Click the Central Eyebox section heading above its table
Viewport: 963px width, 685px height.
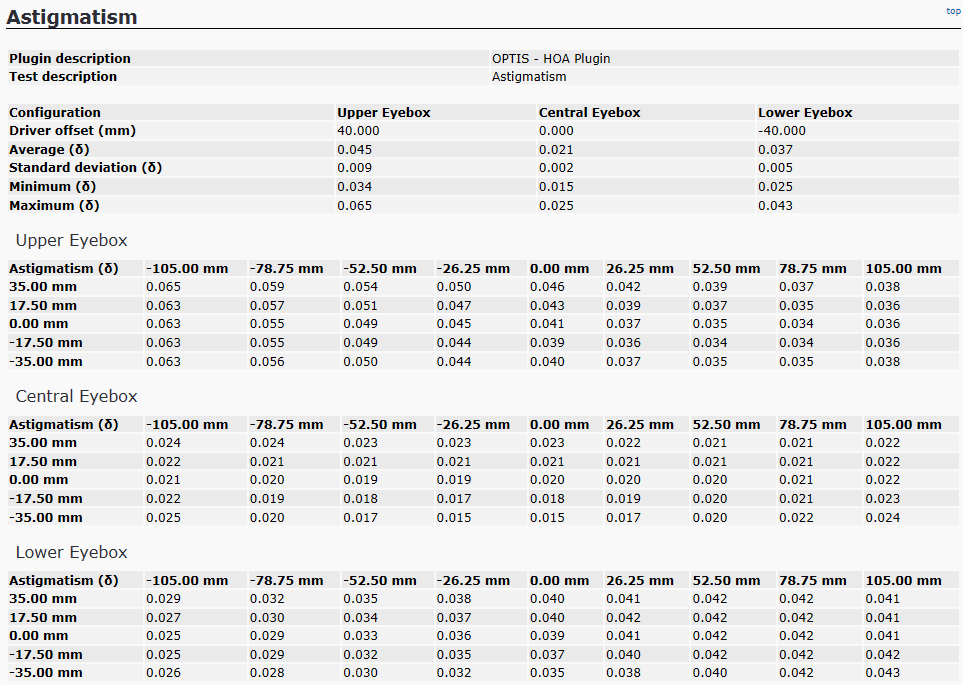(76, 397)
